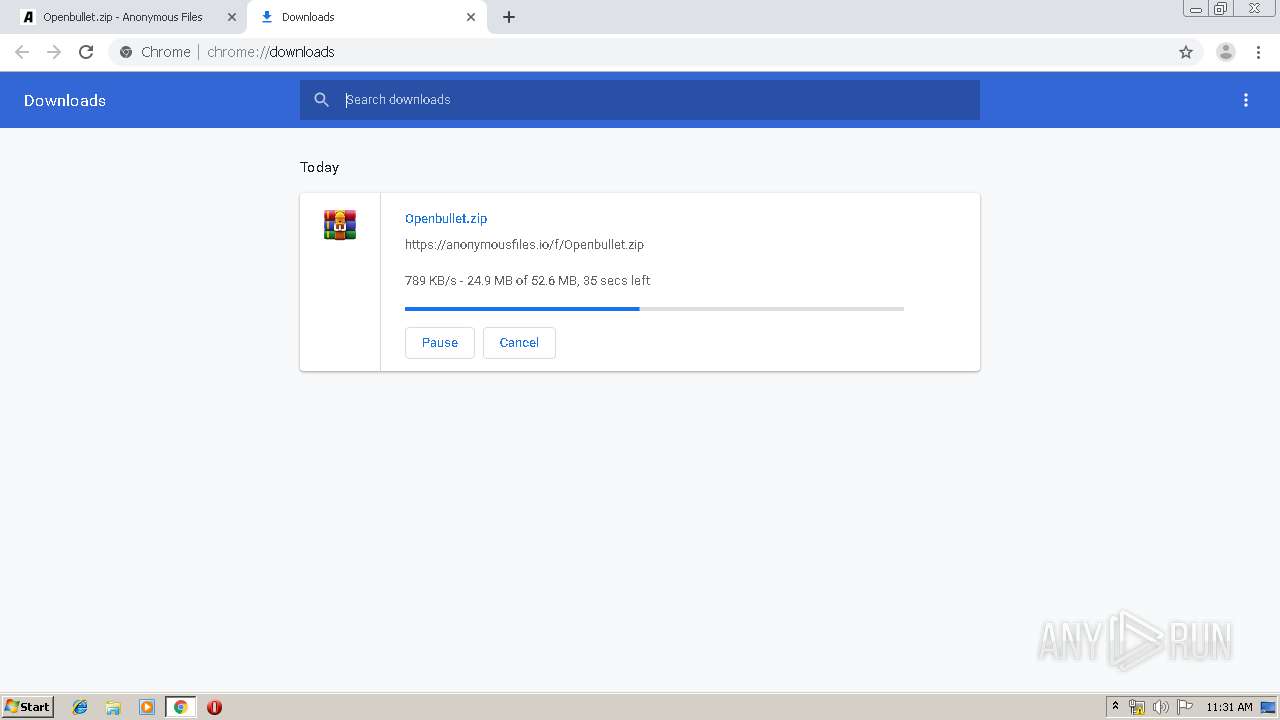This screenshot has height=720, width=1280.
Task: Click the anonymousfiles.io source URL
Action: 524,244
